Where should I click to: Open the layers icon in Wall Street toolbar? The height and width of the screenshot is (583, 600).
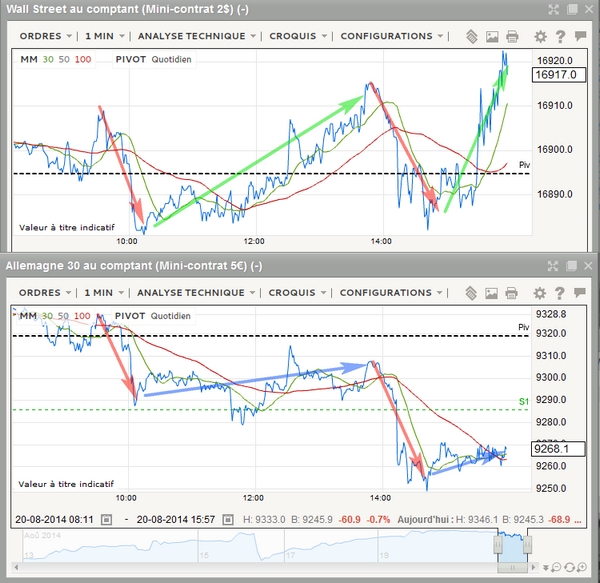click(472, 37)
